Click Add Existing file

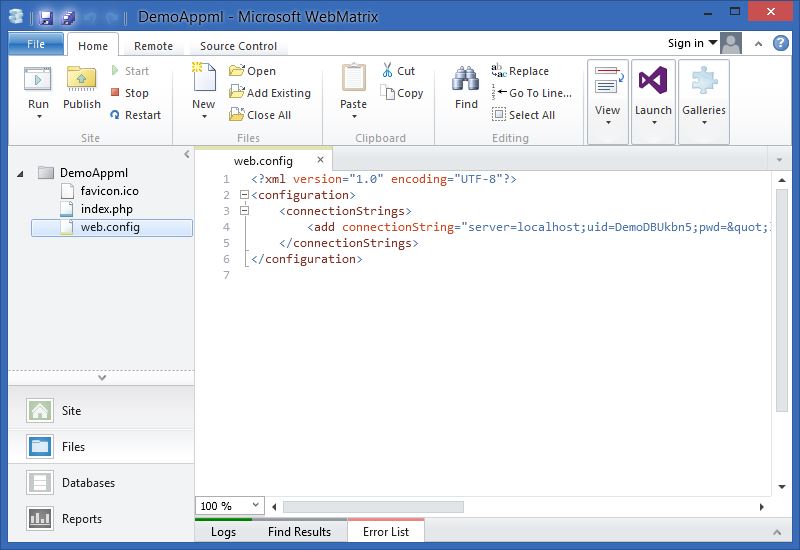(x=270, y=93)
